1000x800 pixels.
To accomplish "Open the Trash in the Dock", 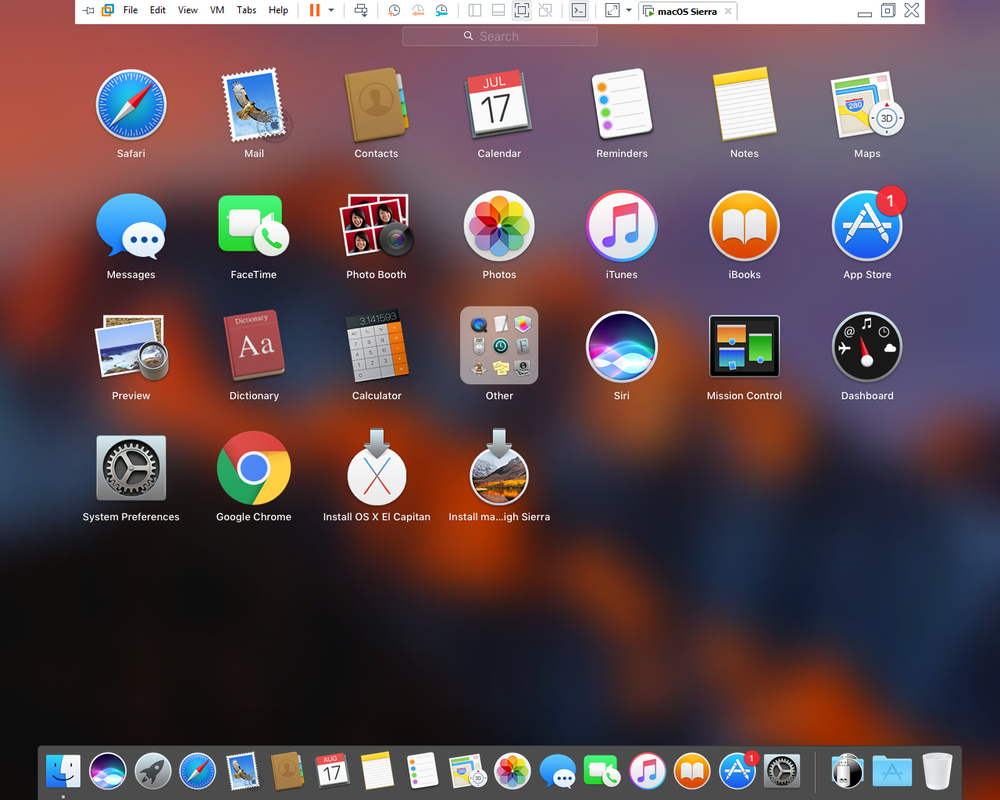I will (x=937, y=771).
